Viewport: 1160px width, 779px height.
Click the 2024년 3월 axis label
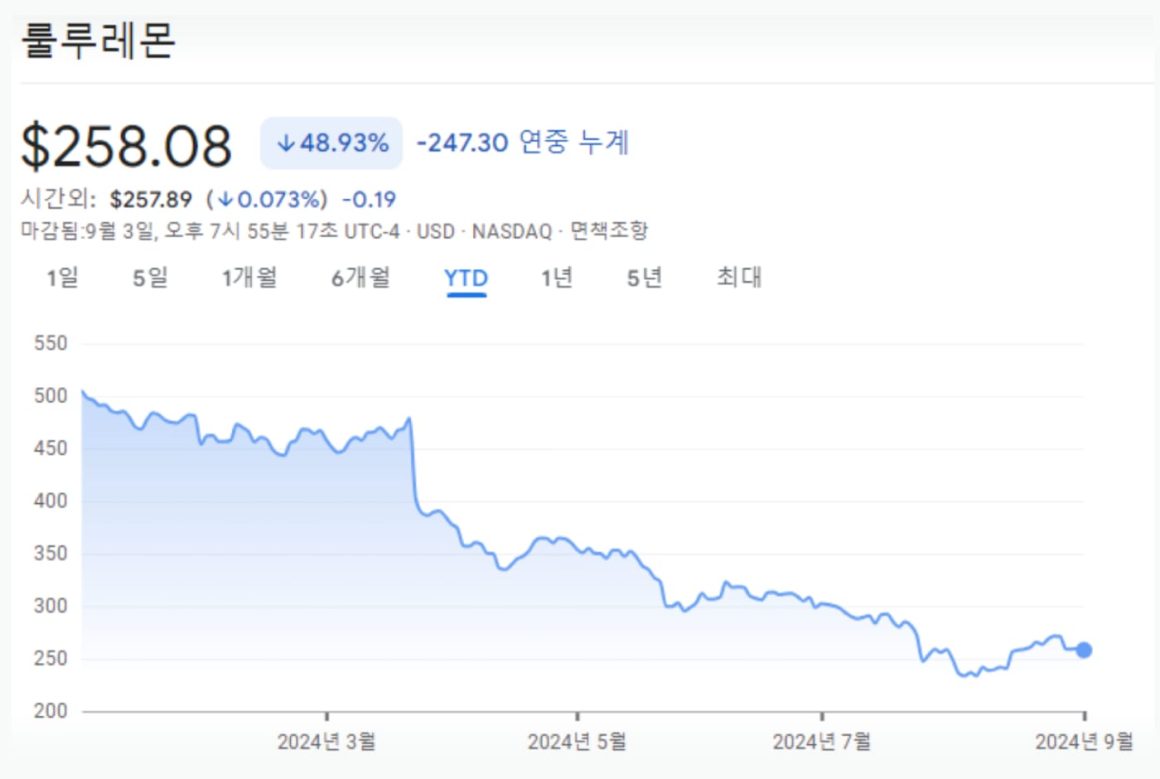[x=326, y=741]
